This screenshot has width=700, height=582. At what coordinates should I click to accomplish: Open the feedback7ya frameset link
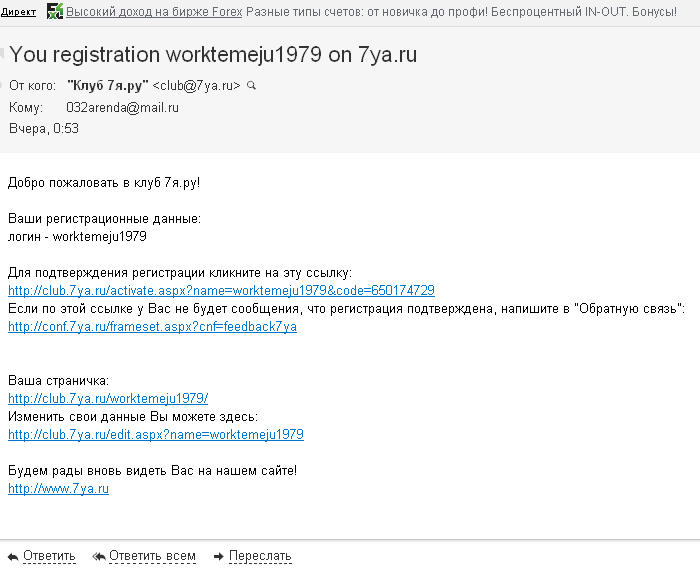click(152, 327)
